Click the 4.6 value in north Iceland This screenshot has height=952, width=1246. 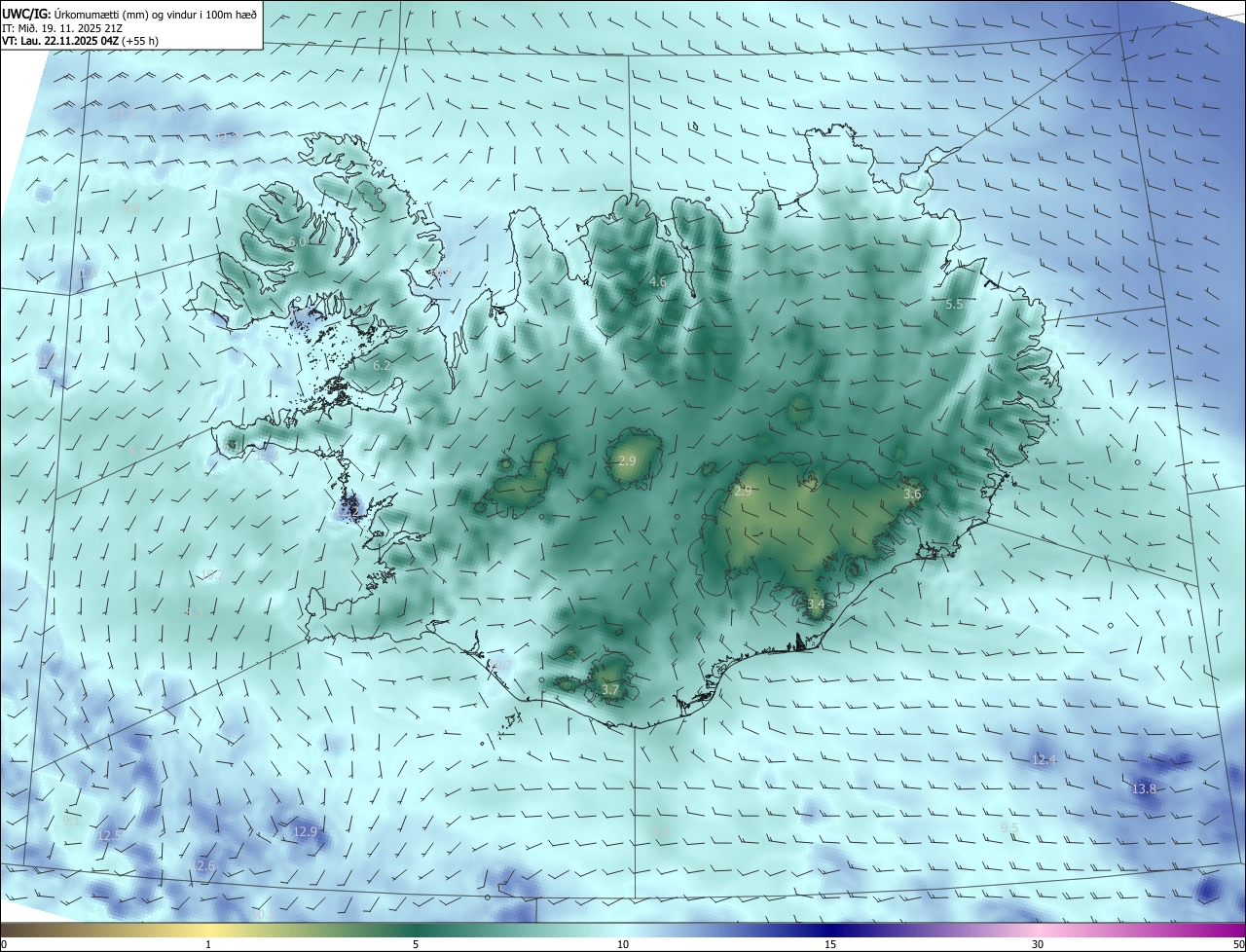pyautogui.click(x=657, y=282)
